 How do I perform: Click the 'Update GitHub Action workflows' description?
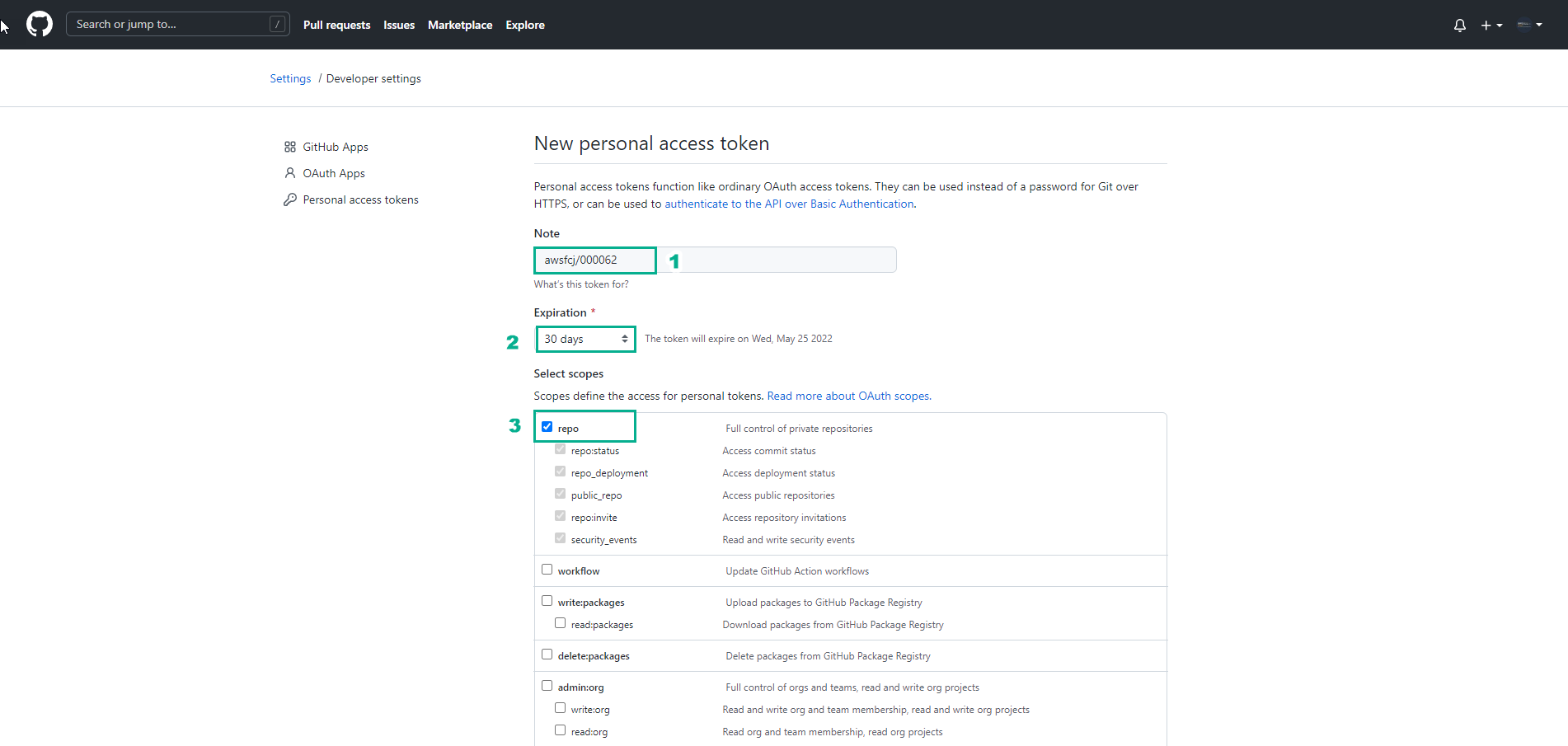coord(797,571)
